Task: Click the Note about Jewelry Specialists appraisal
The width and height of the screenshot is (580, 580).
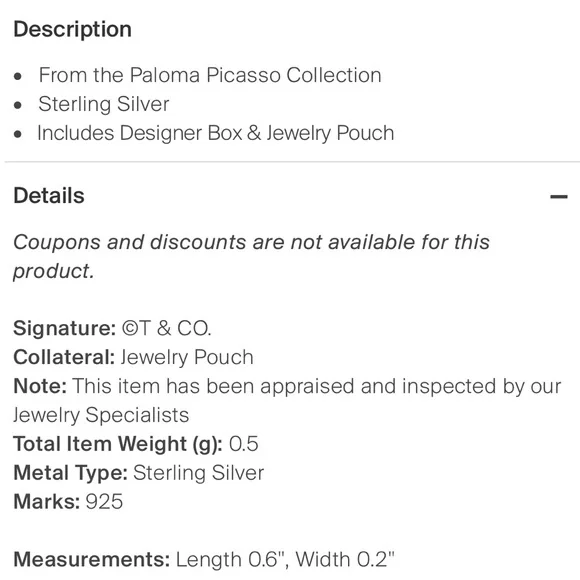Action: pos(287,401)
